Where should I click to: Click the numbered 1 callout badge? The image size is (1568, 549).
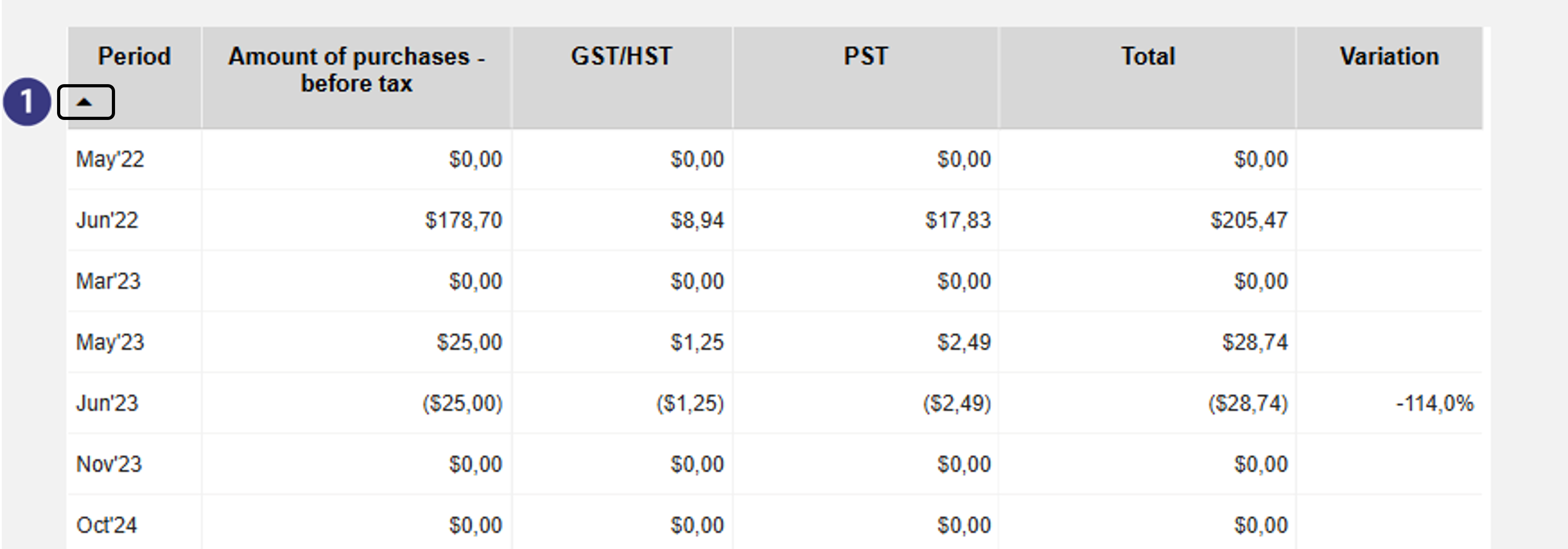point(27,101)
